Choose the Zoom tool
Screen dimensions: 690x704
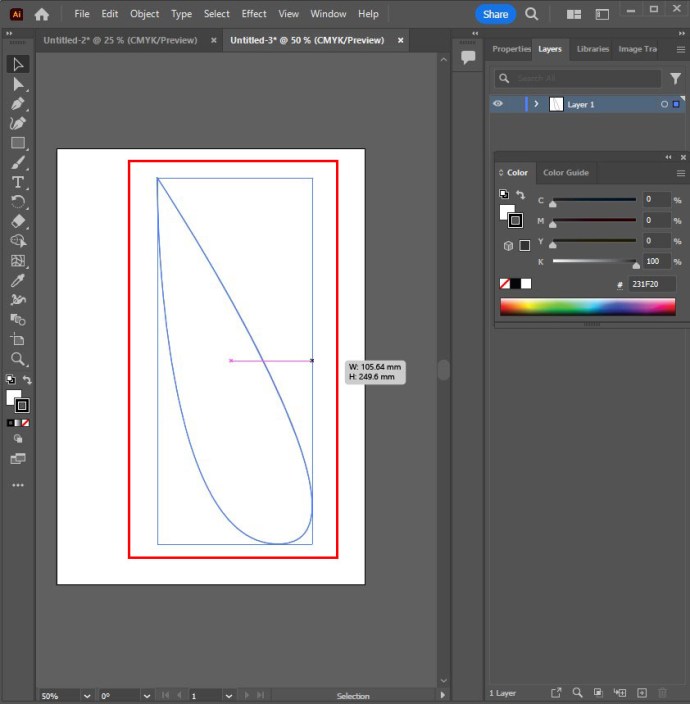pos(18,358)
